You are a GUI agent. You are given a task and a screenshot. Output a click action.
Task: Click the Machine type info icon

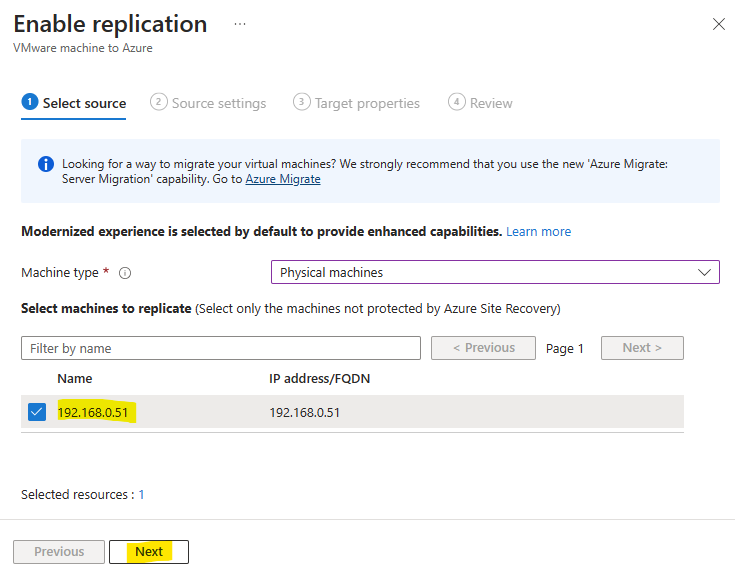pos(125,273)
